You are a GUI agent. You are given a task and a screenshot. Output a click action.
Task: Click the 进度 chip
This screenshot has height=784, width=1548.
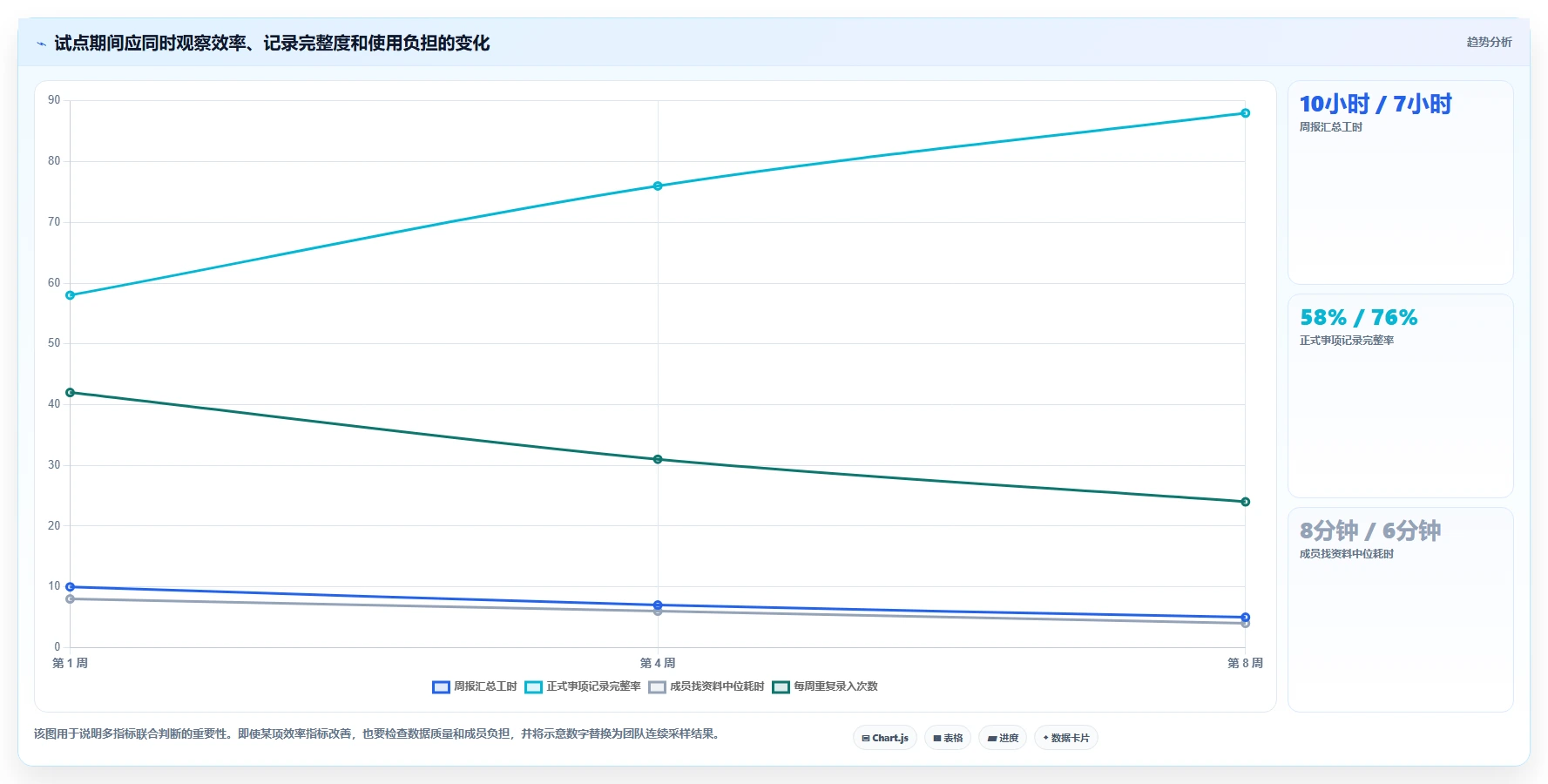click(1003, 738)
